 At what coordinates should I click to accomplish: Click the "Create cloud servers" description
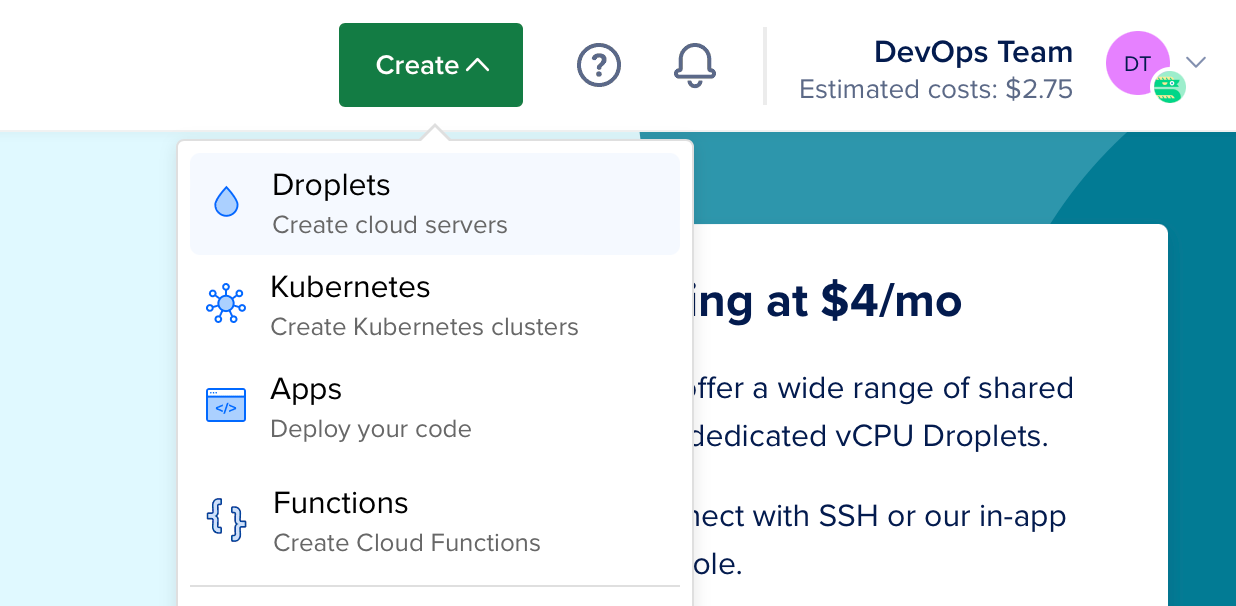[390, 225]
